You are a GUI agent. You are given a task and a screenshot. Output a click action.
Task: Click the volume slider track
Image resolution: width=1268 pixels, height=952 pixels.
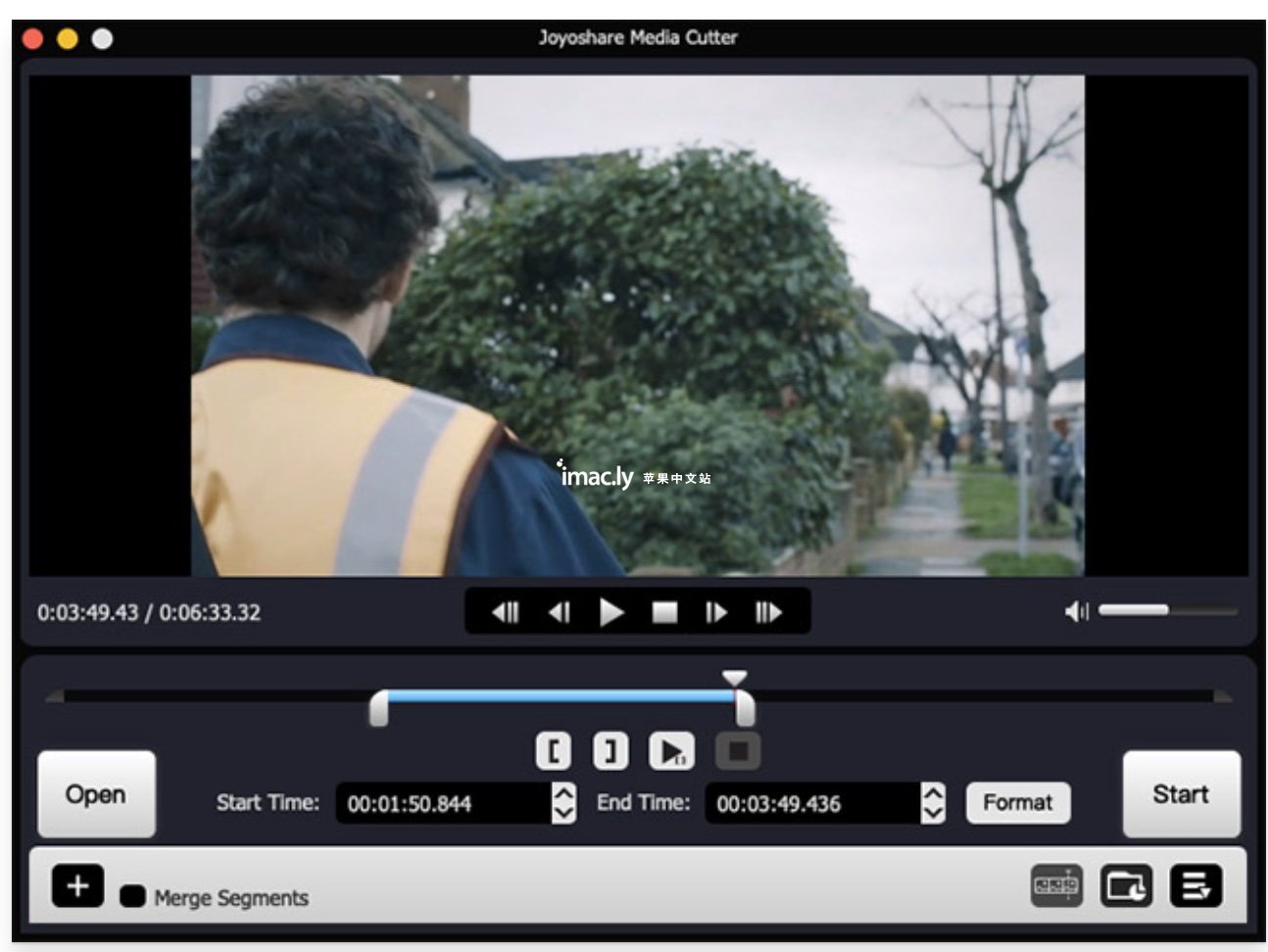tap(1166, 610)
